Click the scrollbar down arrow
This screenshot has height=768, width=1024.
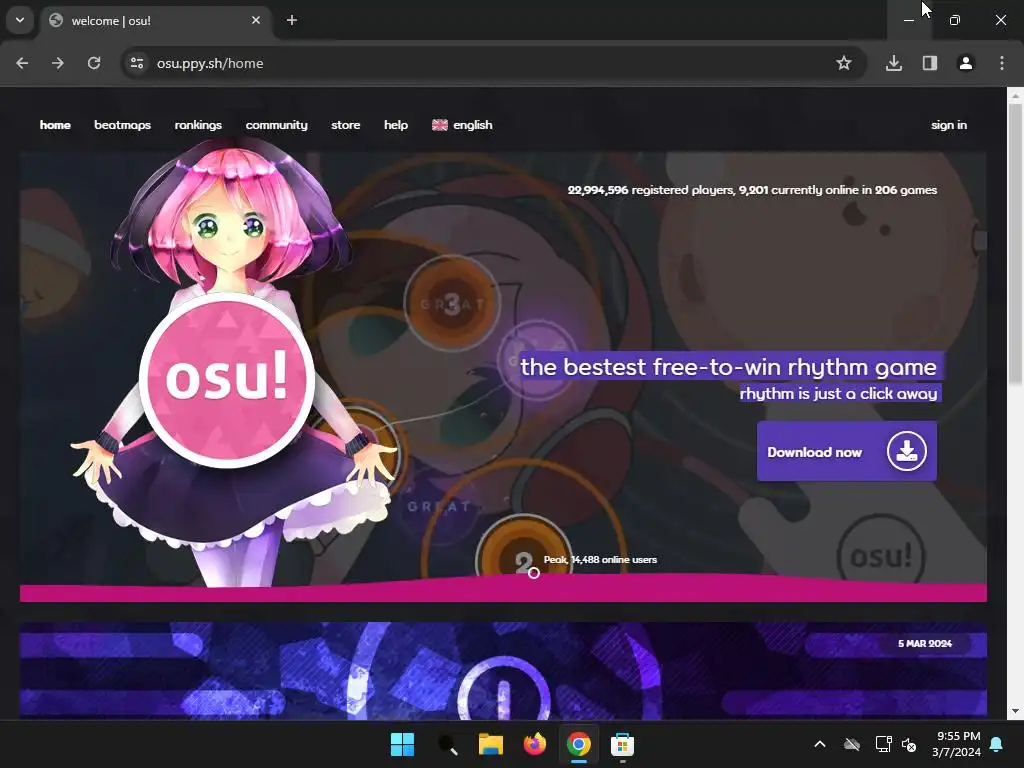pos(1015,711)
